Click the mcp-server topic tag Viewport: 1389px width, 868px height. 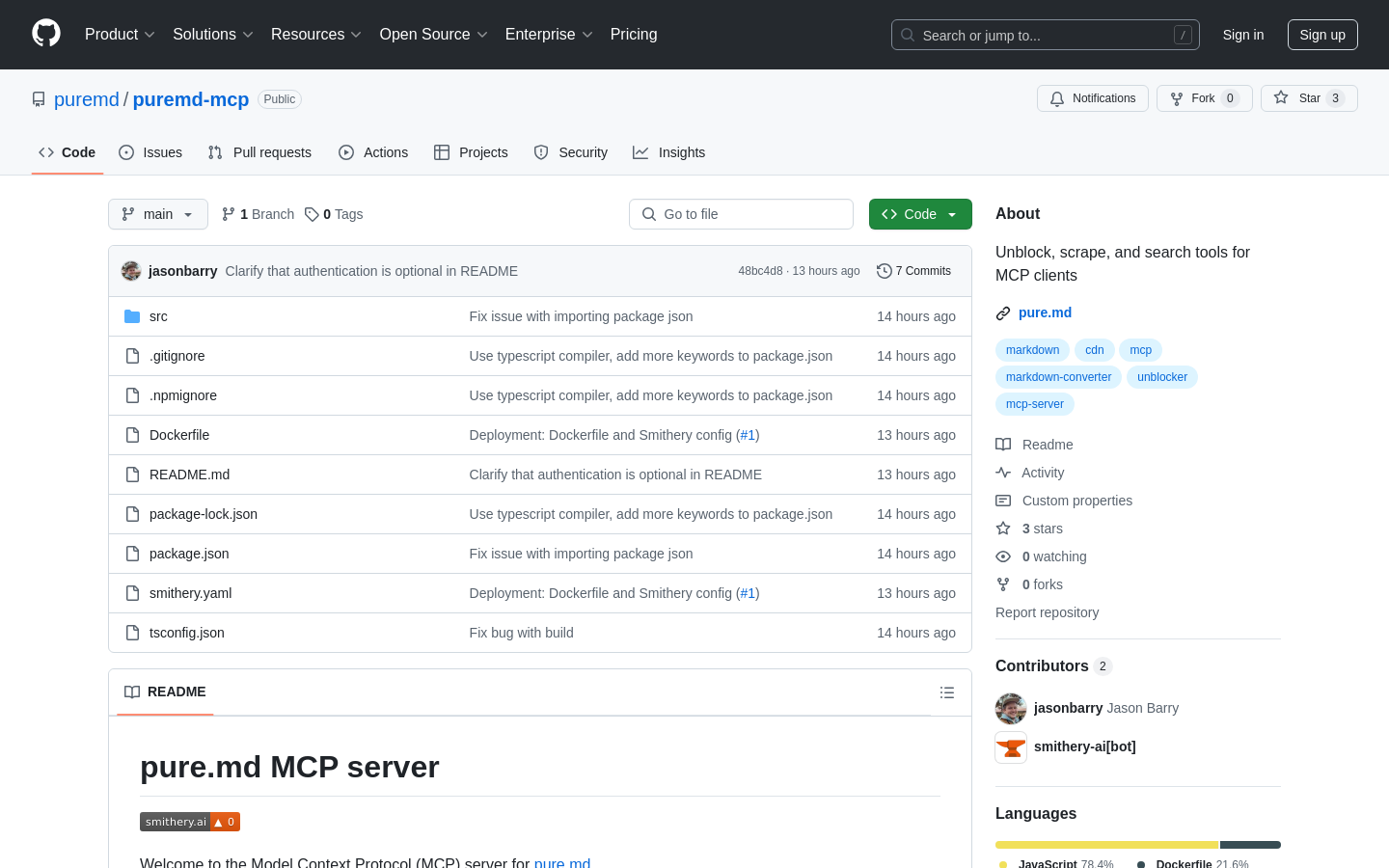coord(1035,404)
